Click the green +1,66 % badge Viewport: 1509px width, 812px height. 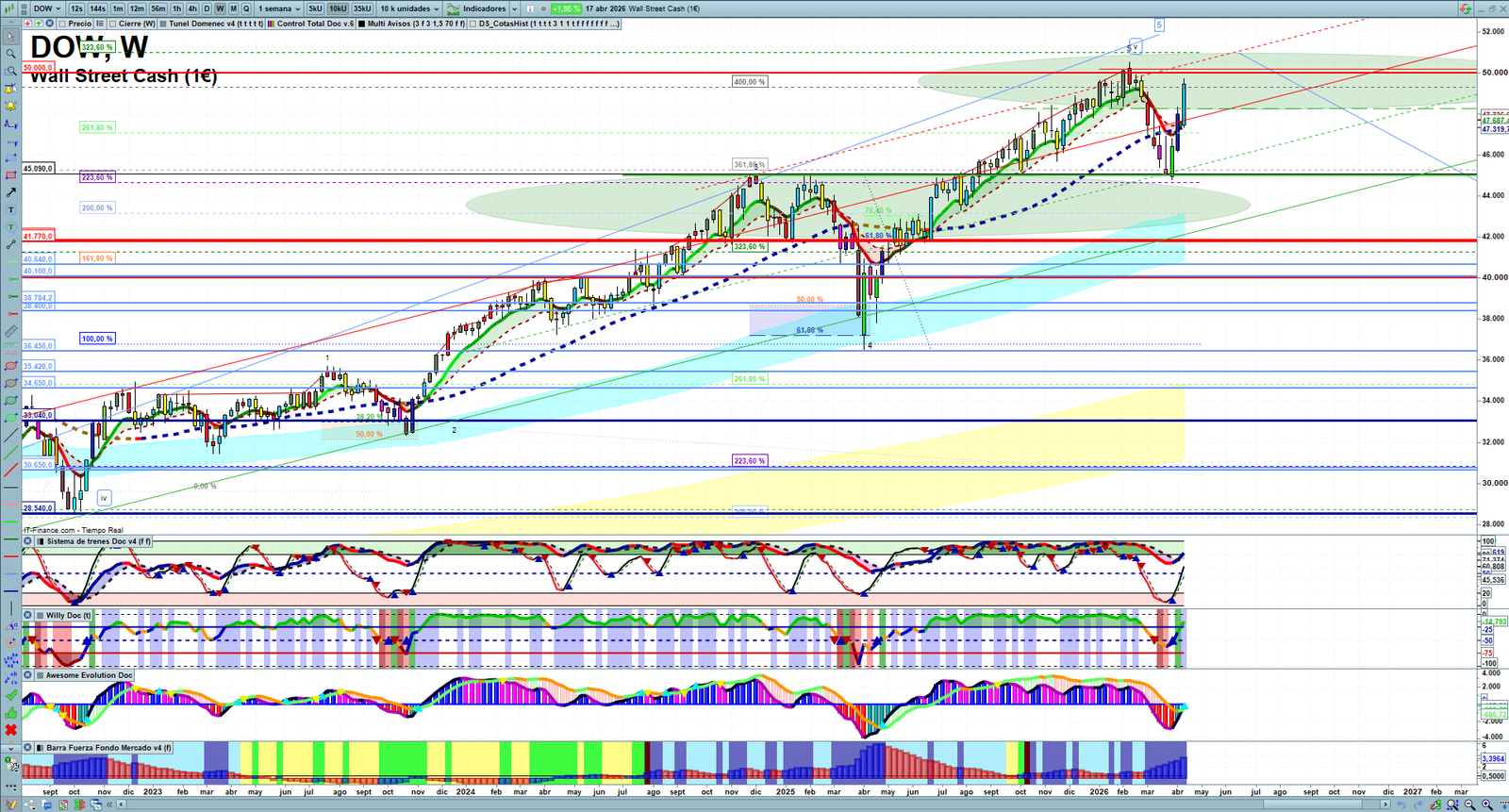566,8
